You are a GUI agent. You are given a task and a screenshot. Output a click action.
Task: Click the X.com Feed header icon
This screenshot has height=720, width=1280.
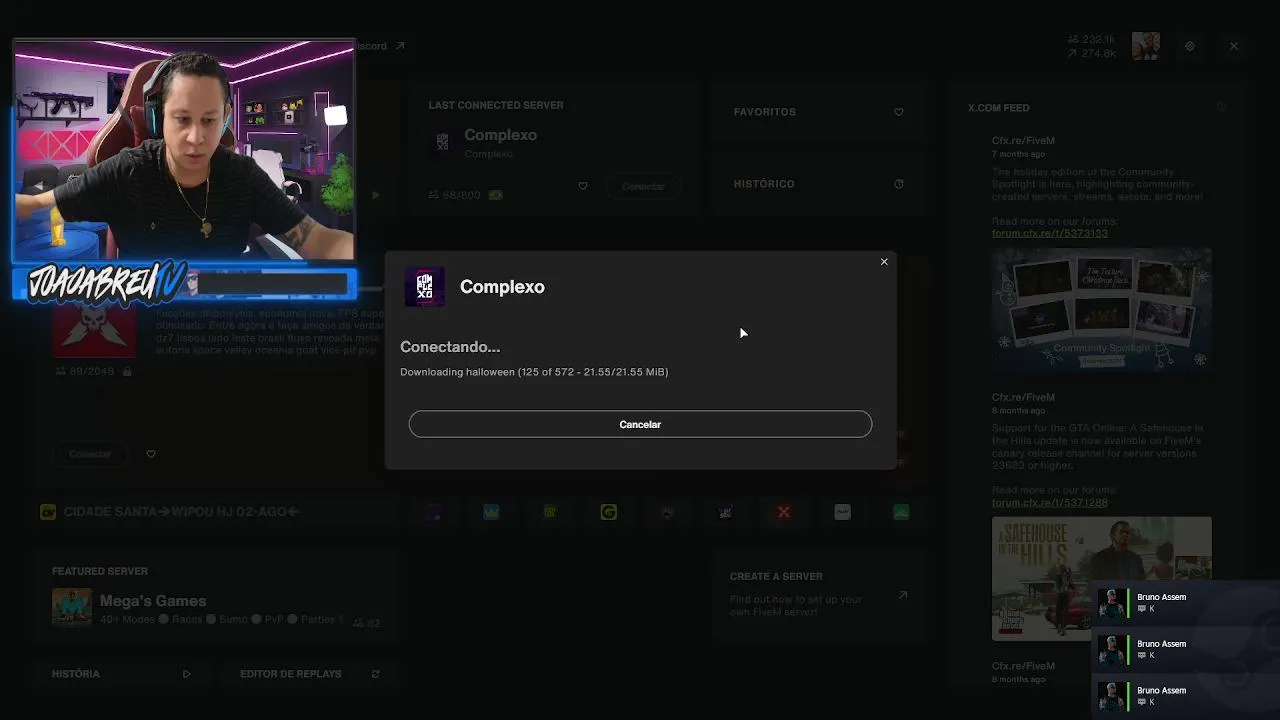(x=1222, y=108)
